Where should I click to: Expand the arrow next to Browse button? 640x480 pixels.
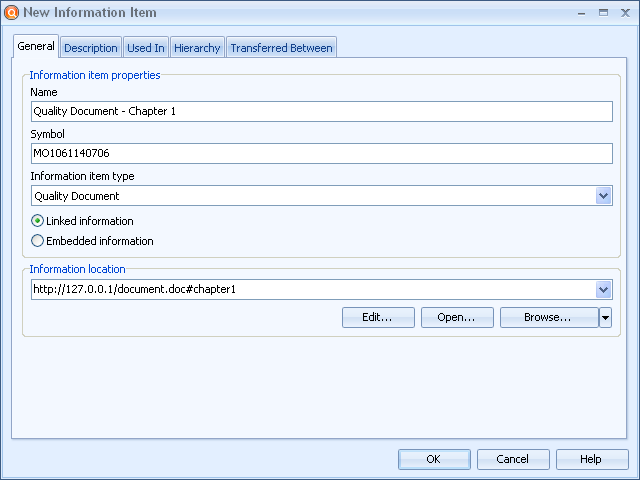tap(605, 318)
